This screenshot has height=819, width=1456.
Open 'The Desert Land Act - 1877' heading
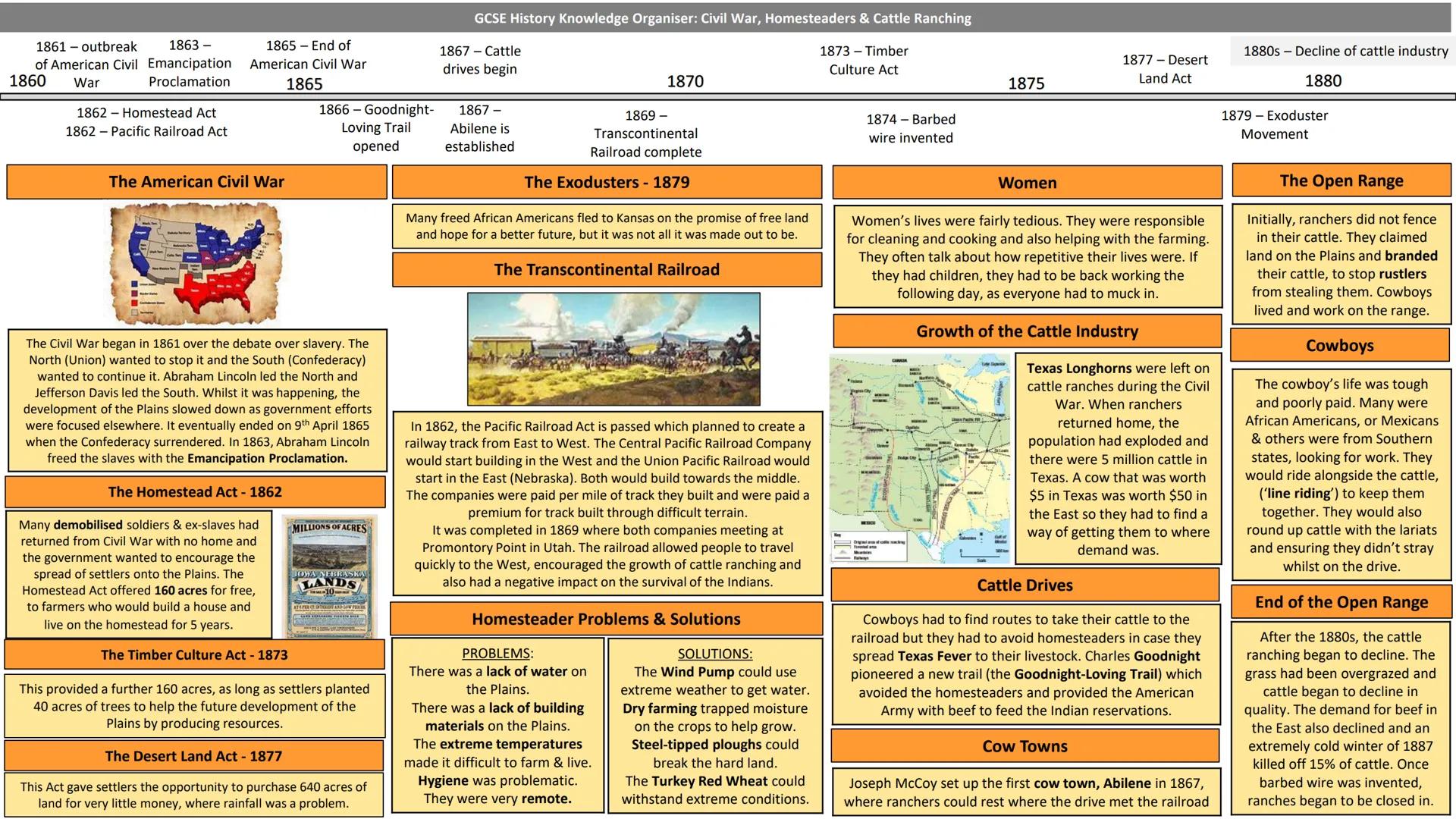tap(194, 756)
